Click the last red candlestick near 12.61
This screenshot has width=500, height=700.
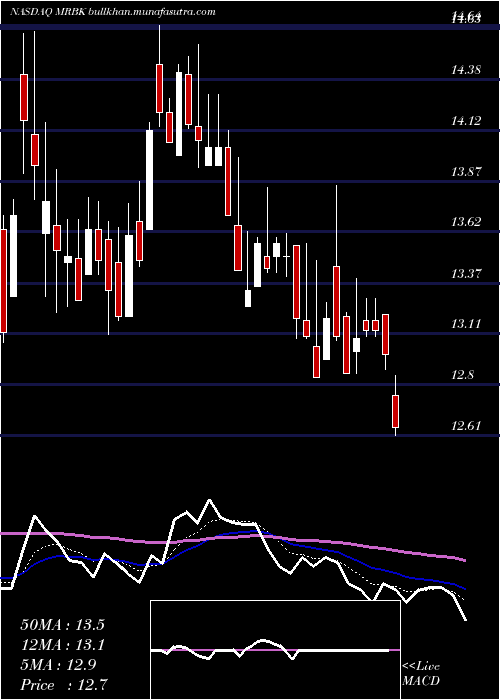click(x=395, y=411)
